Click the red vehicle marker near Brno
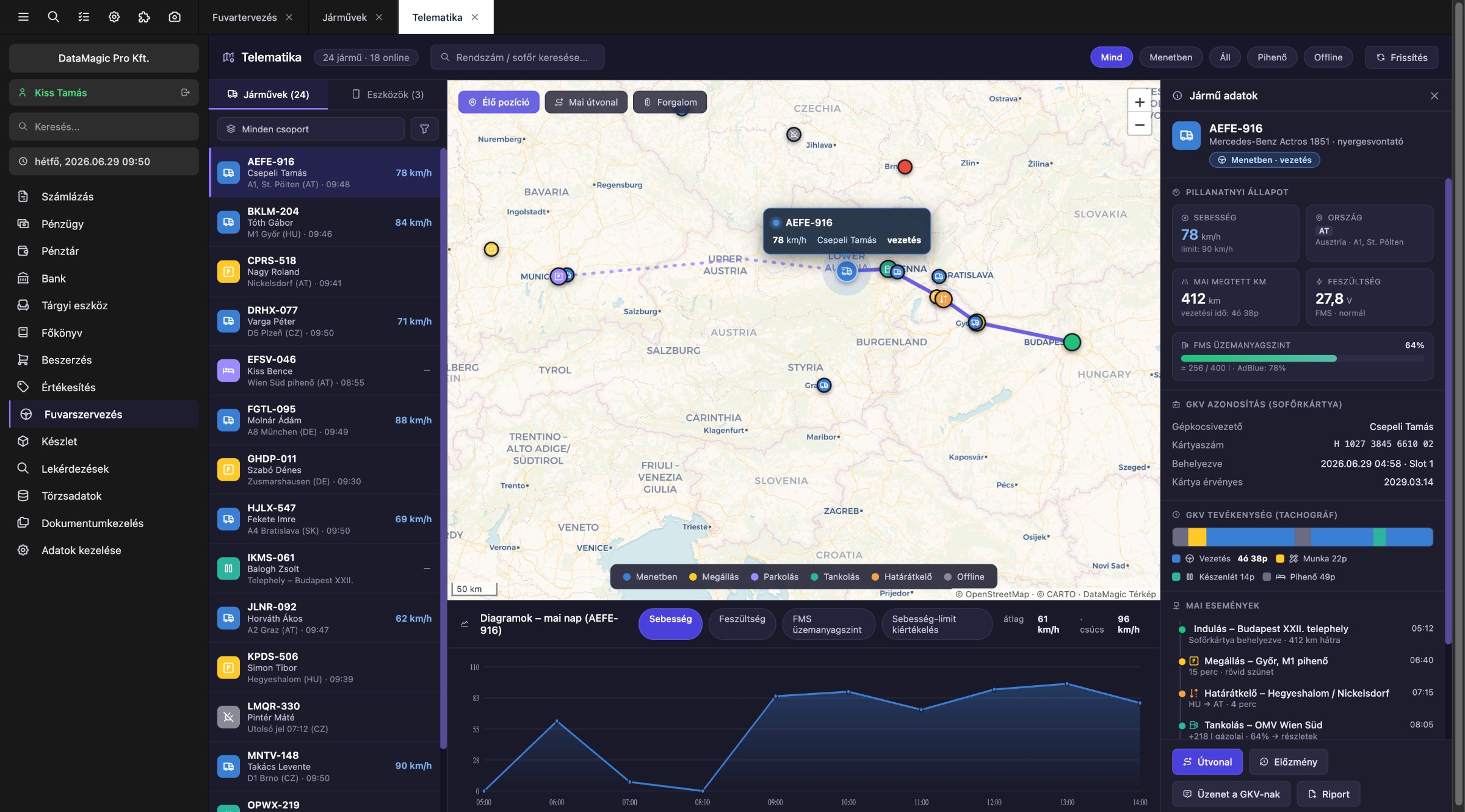 click(905, 167)
